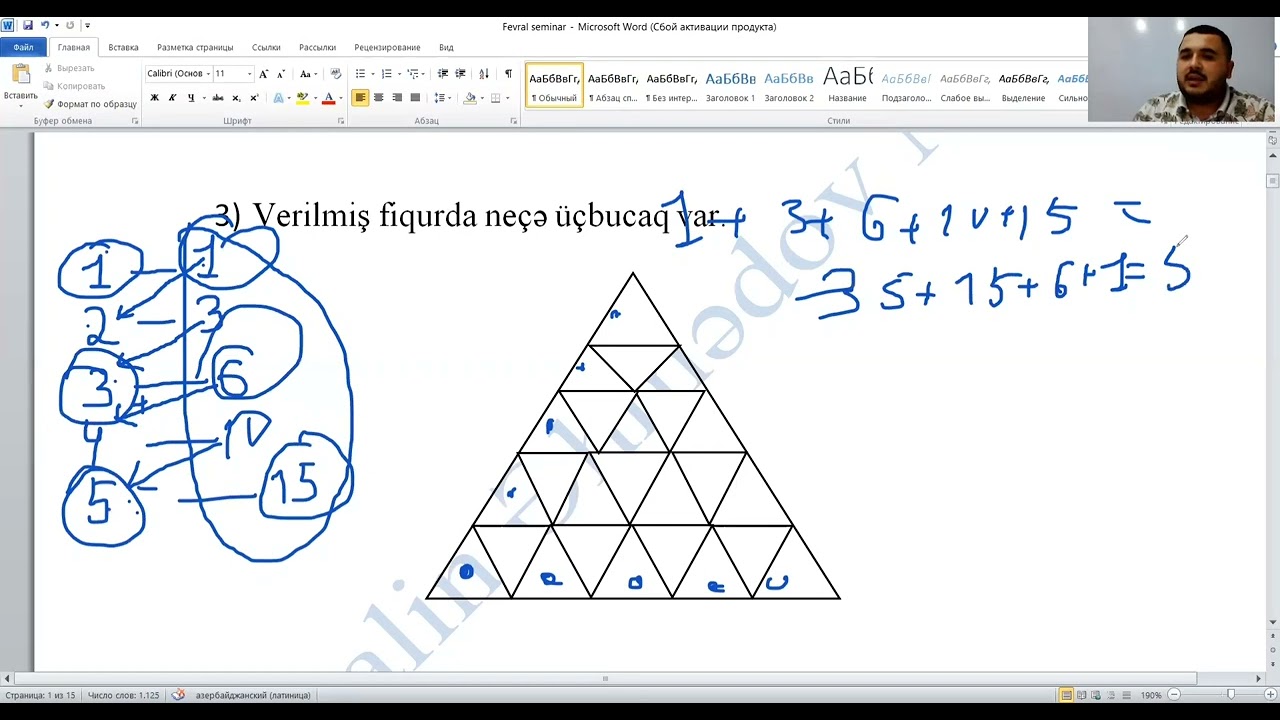This screenshot has width=1280, height=720.
Task: Toggle center text alignment
Action: coord(378,98)
